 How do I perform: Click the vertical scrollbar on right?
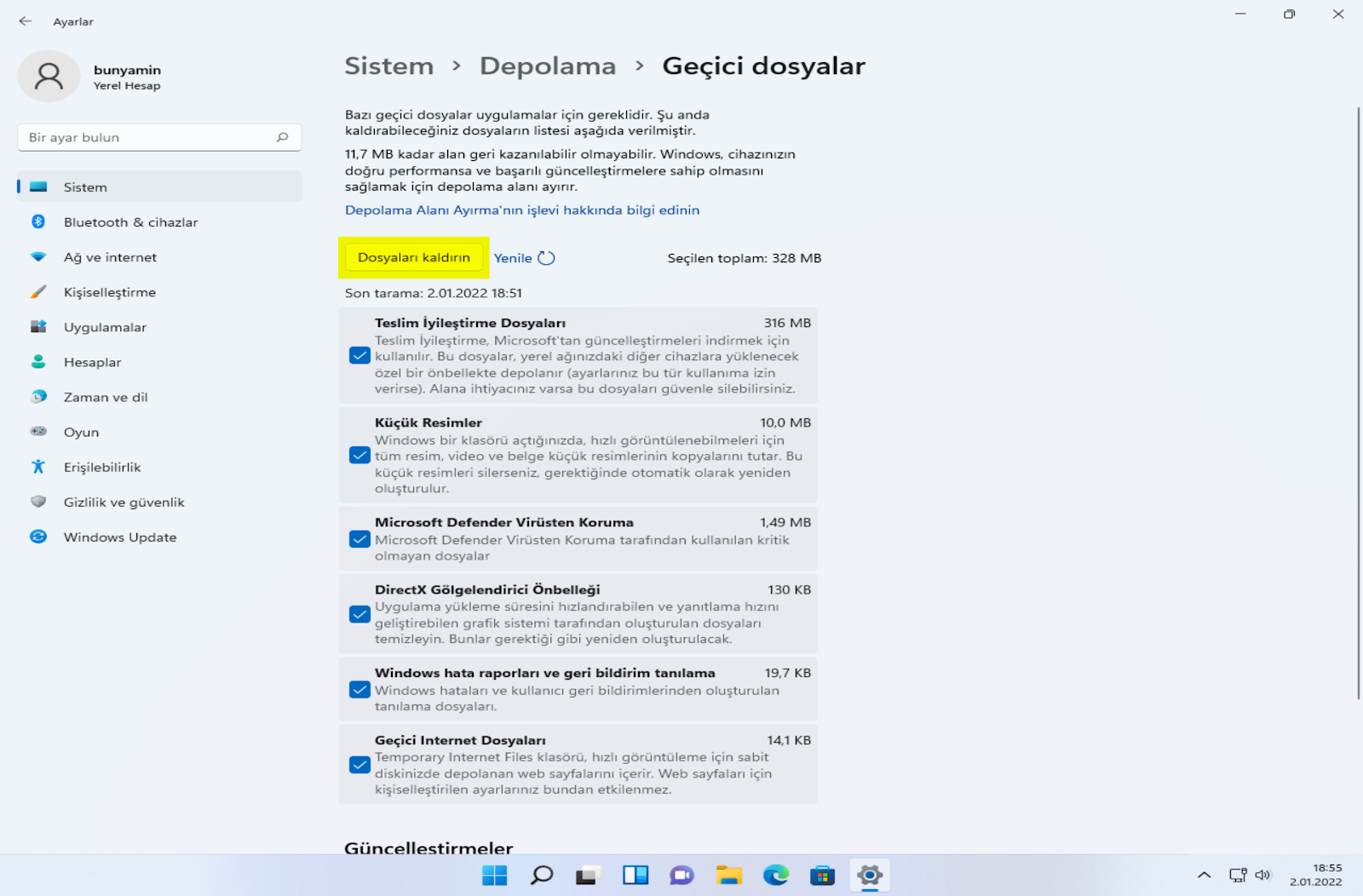pyautogui.click(x=1358, y=403)
